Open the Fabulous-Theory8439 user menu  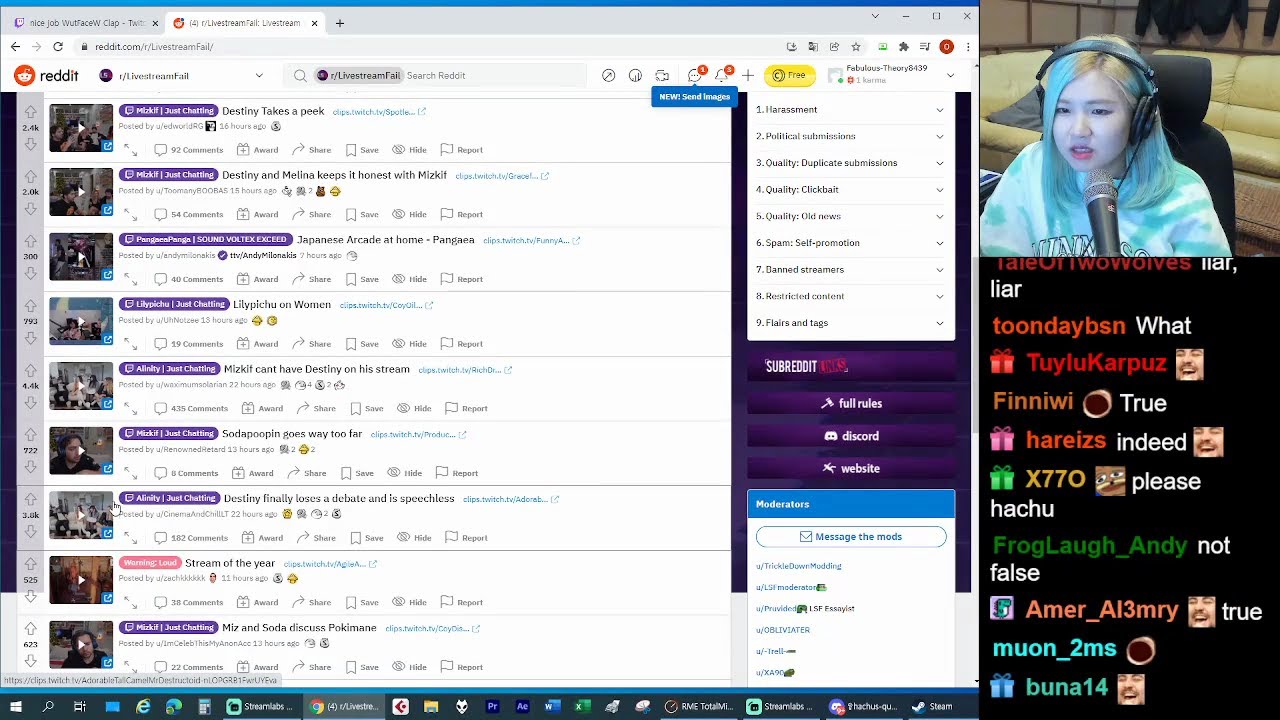pyautogui.click(x=892, y=75)
